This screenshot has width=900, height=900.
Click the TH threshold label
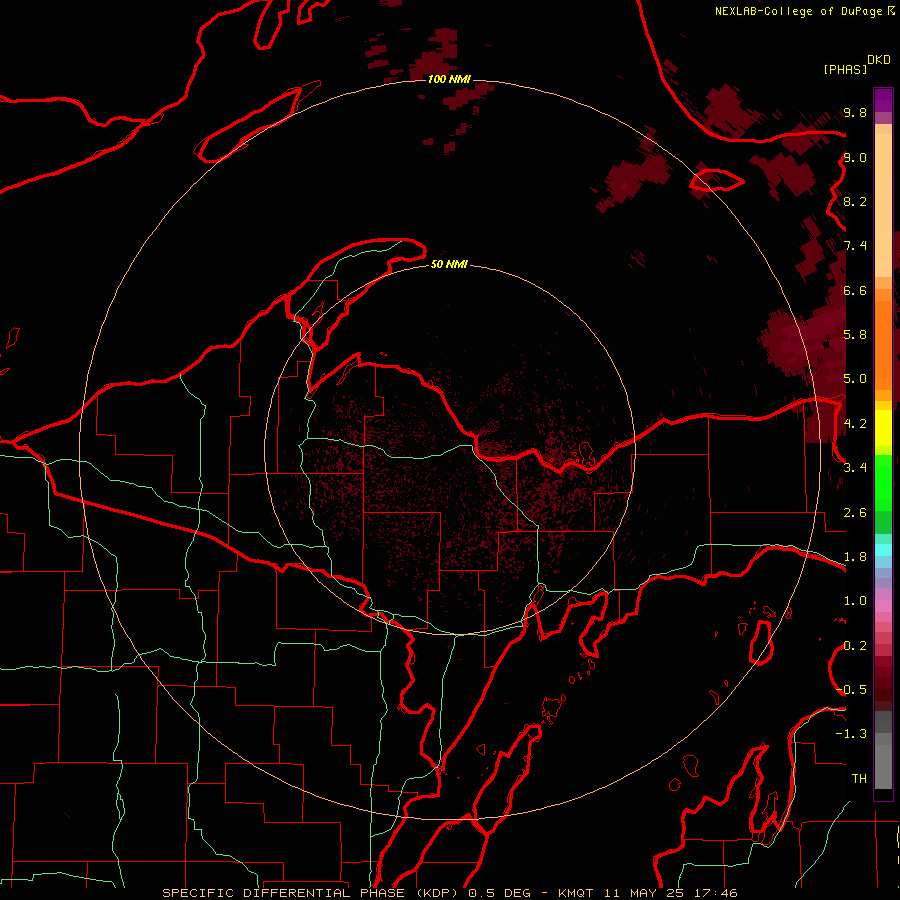pos(859,779)
